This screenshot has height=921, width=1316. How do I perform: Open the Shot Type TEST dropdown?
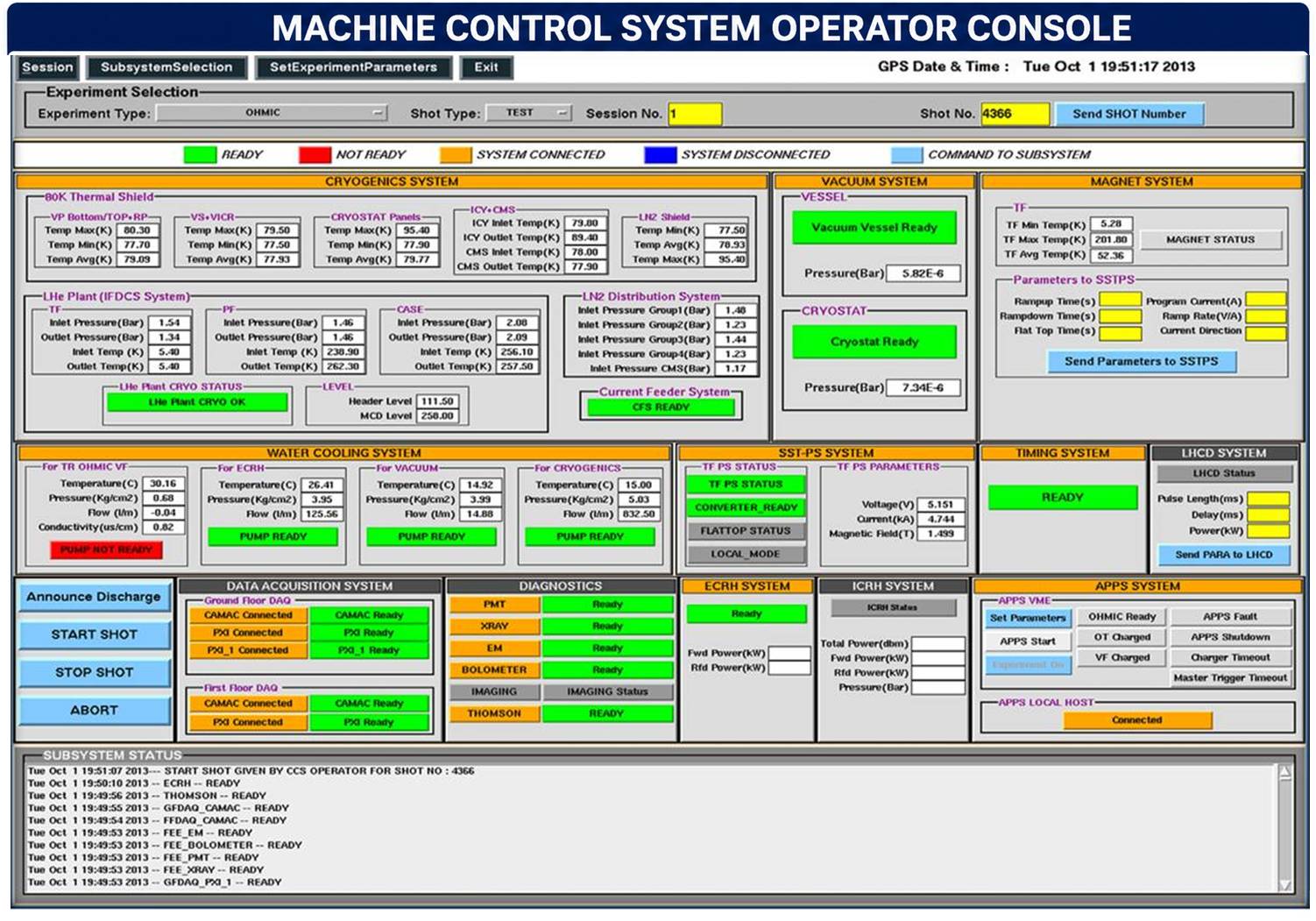click(529, 113)
